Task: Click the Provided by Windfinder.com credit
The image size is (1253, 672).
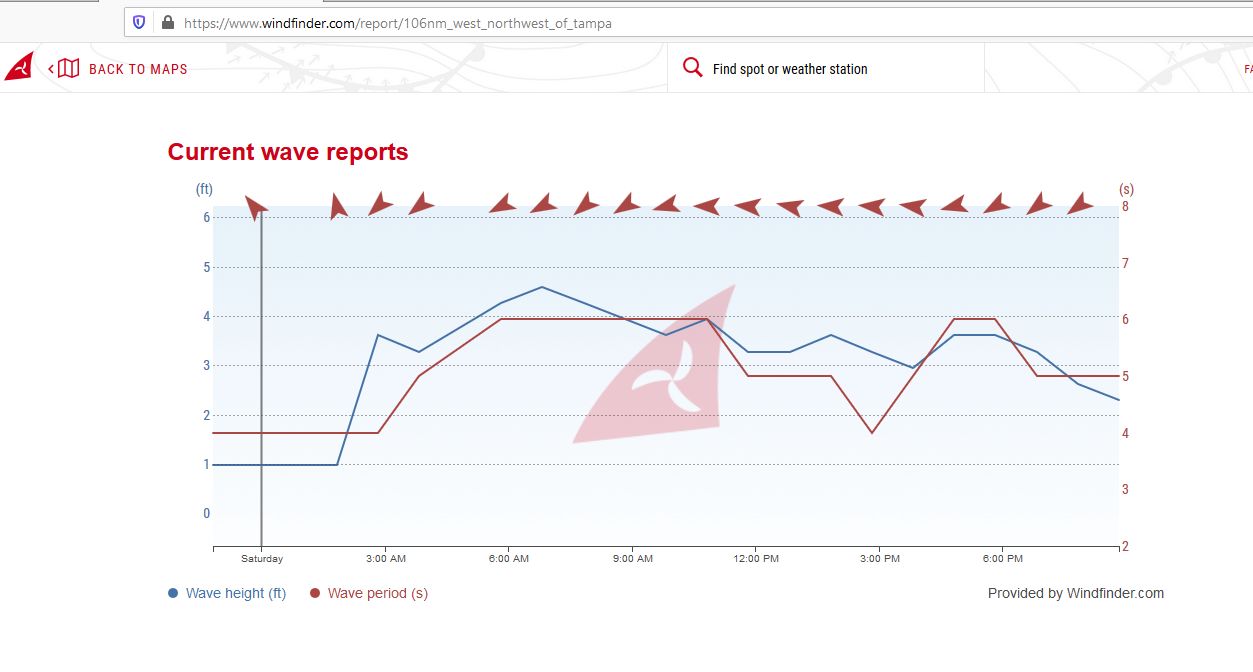Action: [x=1076, y=593]
